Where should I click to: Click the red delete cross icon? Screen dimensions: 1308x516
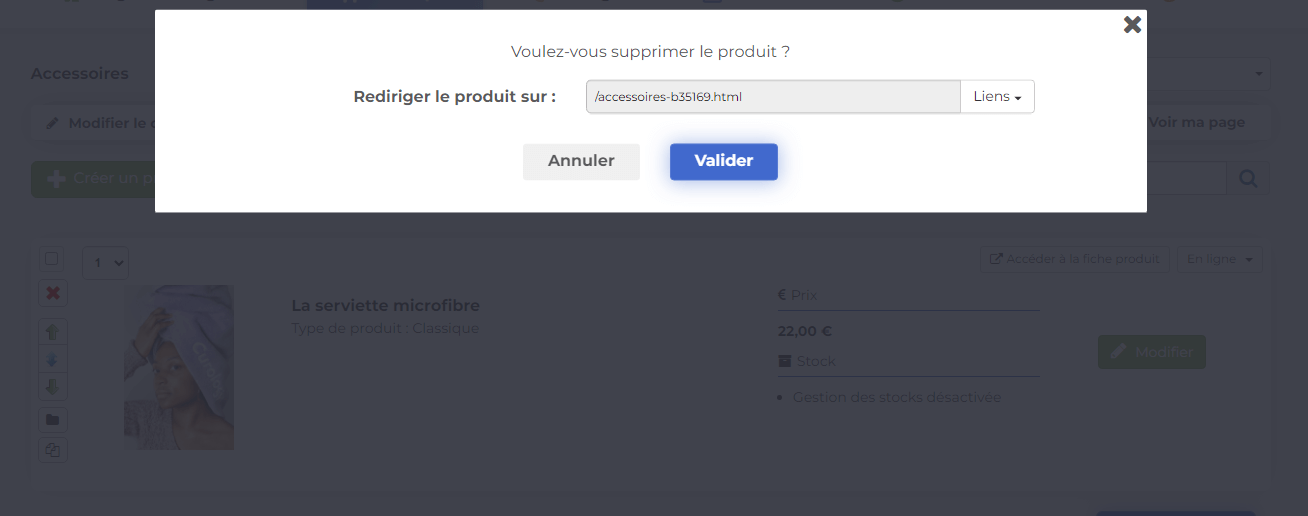pyautogui.click(x=53, y=293)
